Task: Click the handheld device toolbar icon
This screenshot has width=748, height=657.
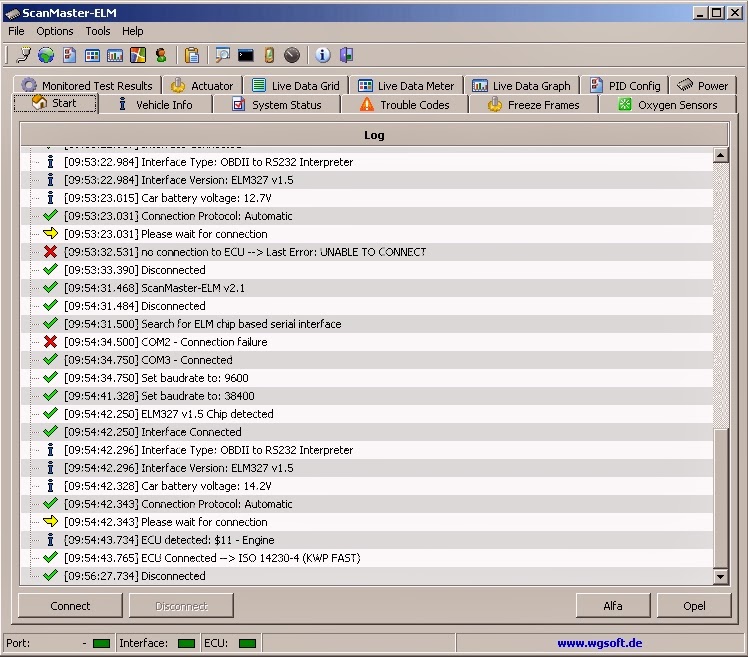Action: click(269, 55)
